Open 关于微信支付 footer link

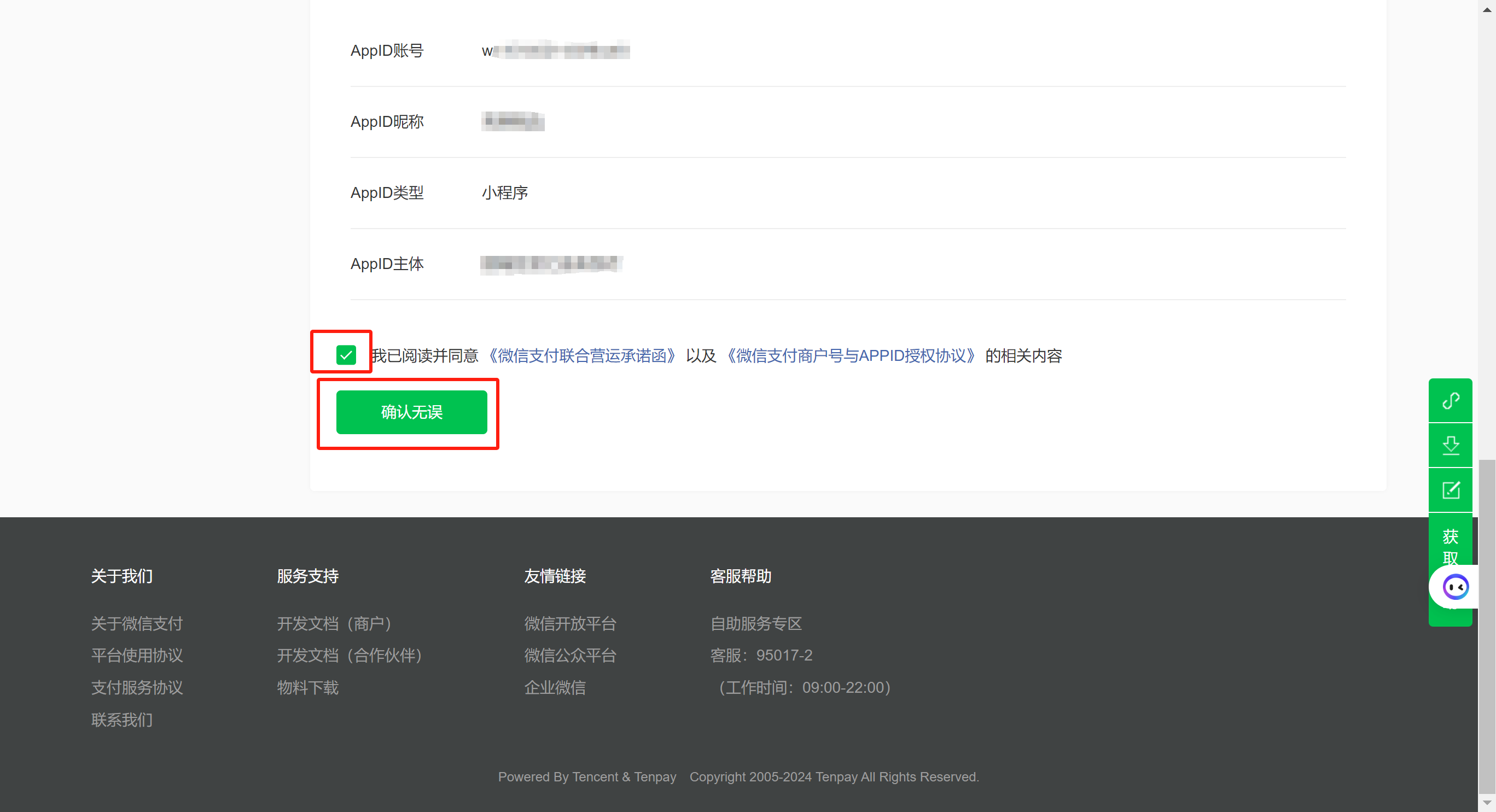pos(137,623)
